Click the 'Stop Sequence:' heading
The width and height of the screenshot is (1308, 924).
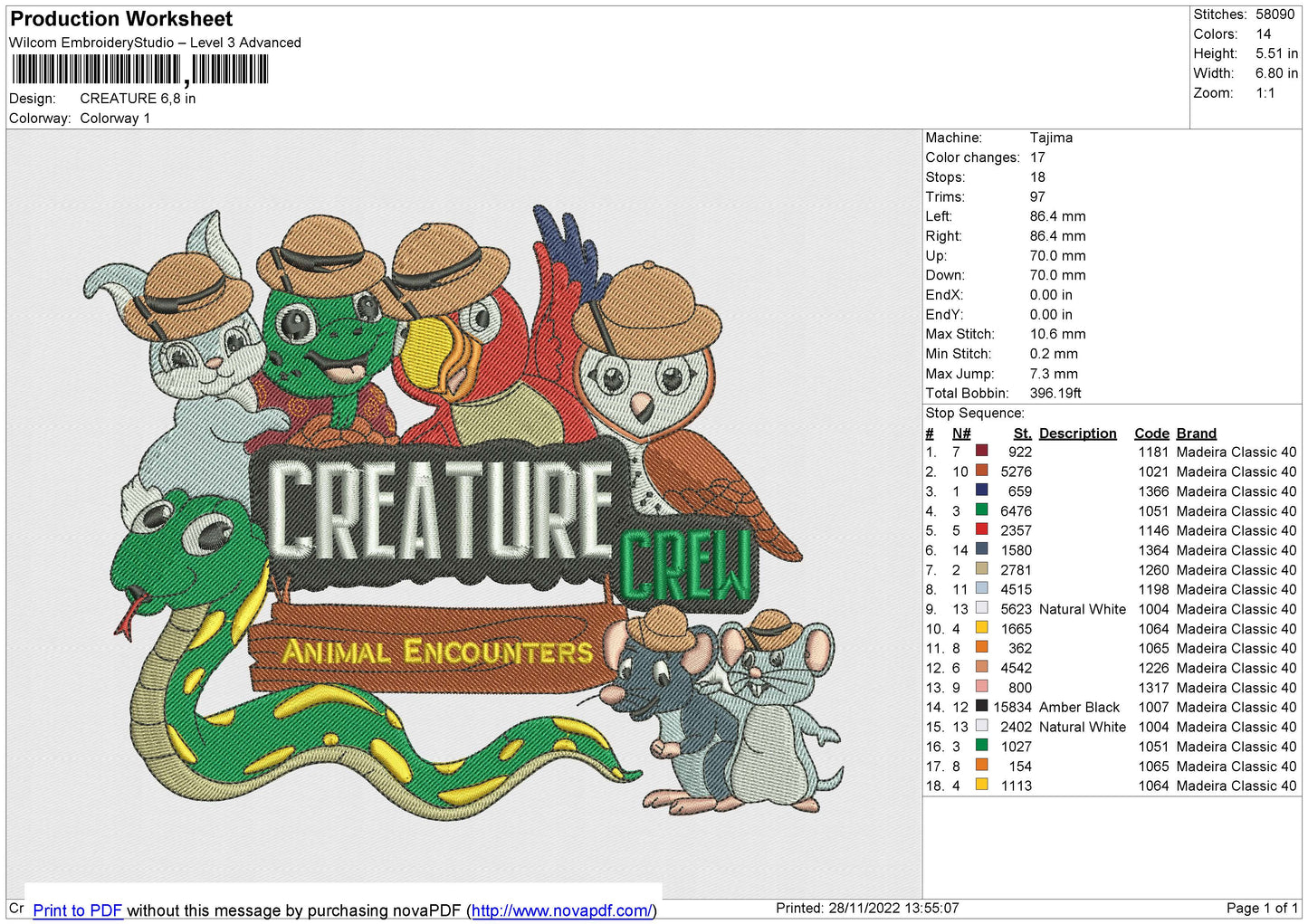pos(975,414)
